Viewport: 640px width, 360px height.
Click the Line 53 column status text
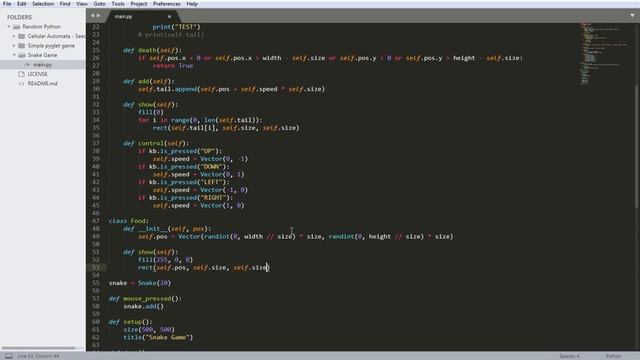point(38,356)
